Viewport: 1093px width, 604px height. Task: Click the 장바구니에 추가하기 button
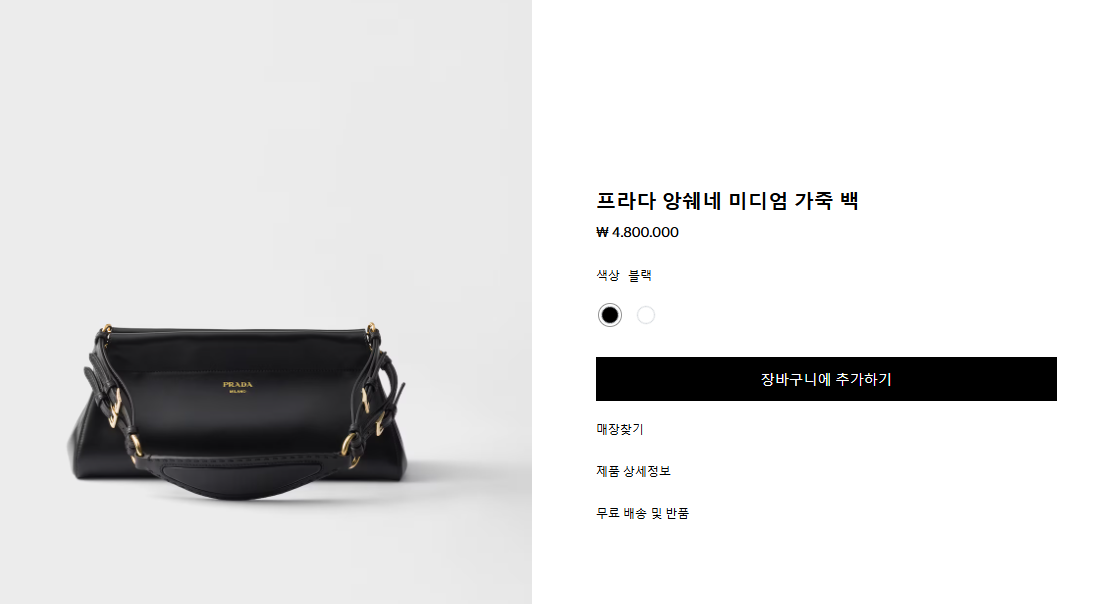pyautogui.click(x=826, y=379)
